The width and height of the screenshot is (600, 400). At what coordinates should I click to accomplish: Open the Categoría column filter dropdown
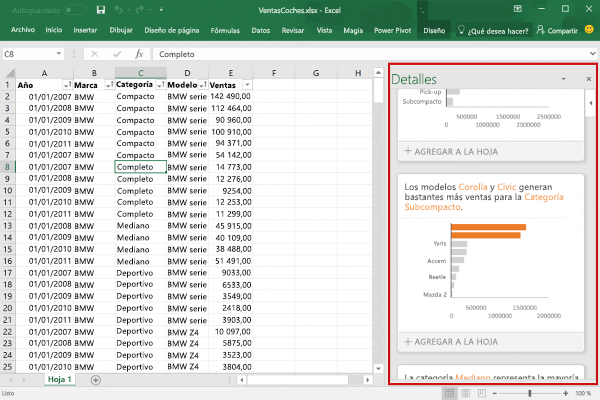click(x=161, y=85)
